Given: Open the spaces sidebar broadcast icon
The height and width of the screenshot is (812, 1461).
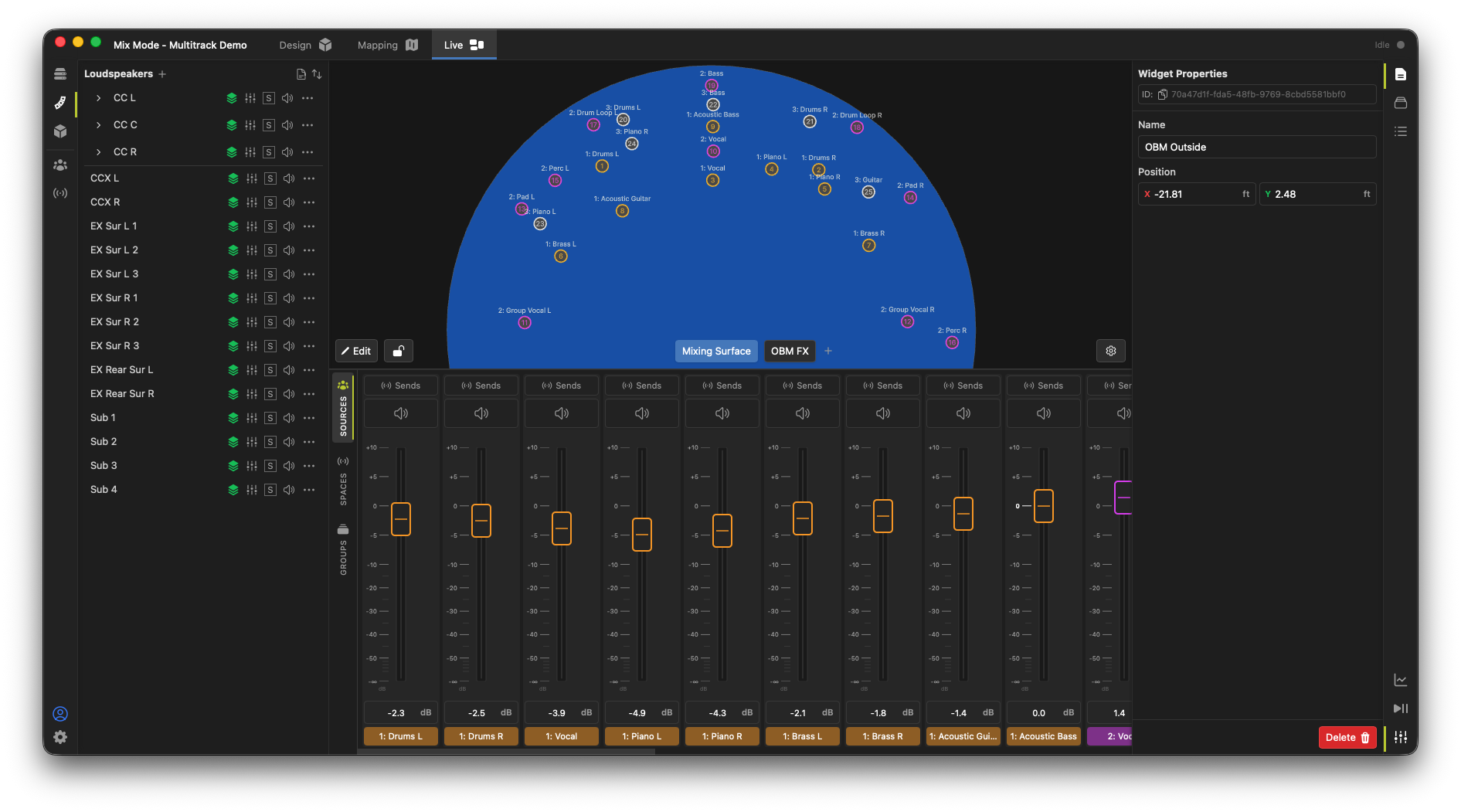Looking at the screenshot, I should (60, 193).
